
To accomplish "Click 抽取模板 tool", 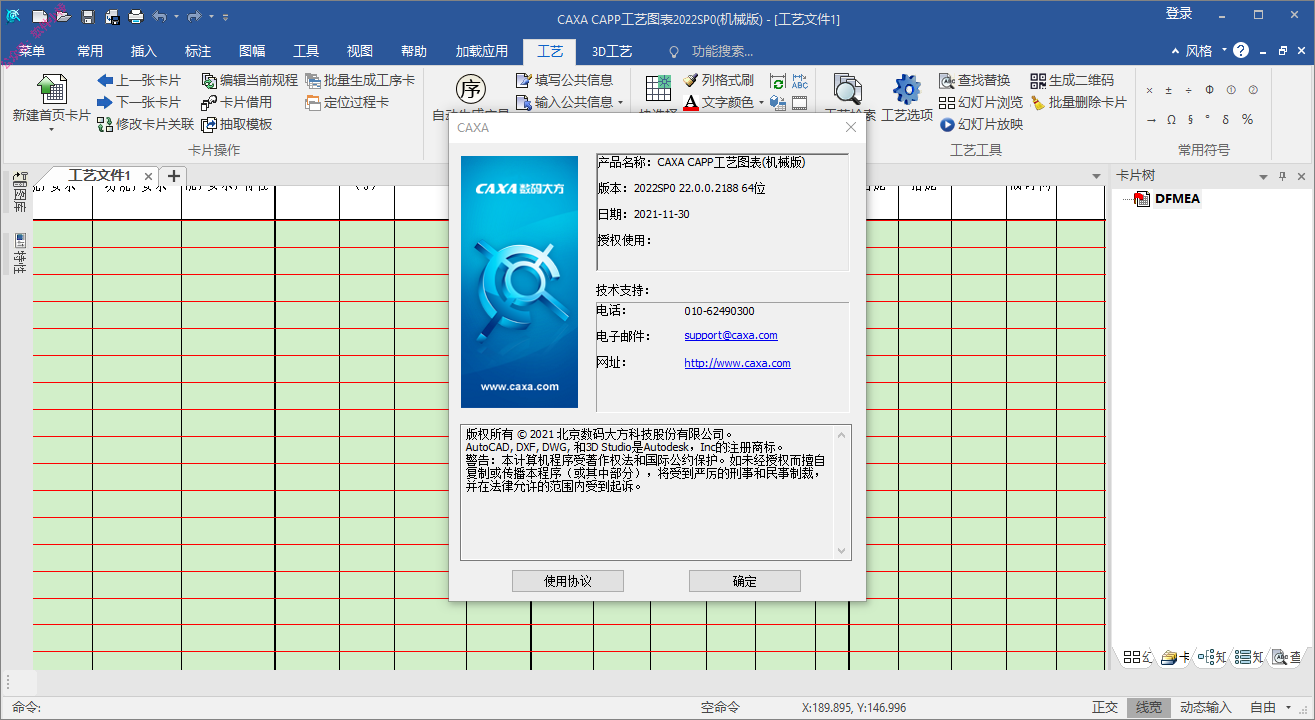I will coord(237,124).
